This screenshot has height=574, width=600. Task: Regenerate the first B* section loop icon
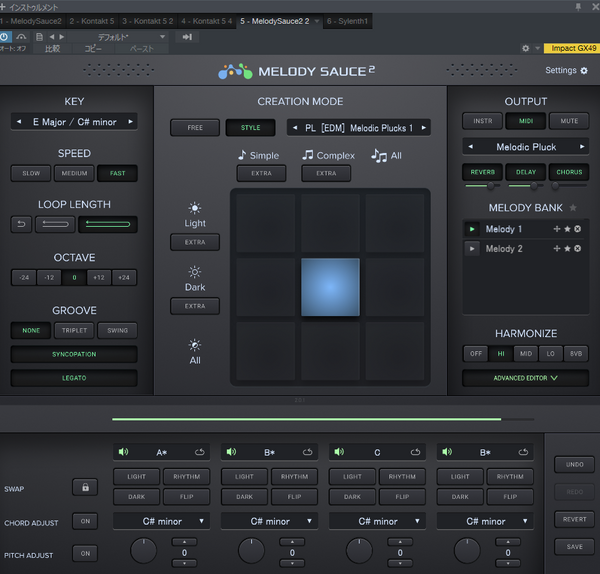307,452
